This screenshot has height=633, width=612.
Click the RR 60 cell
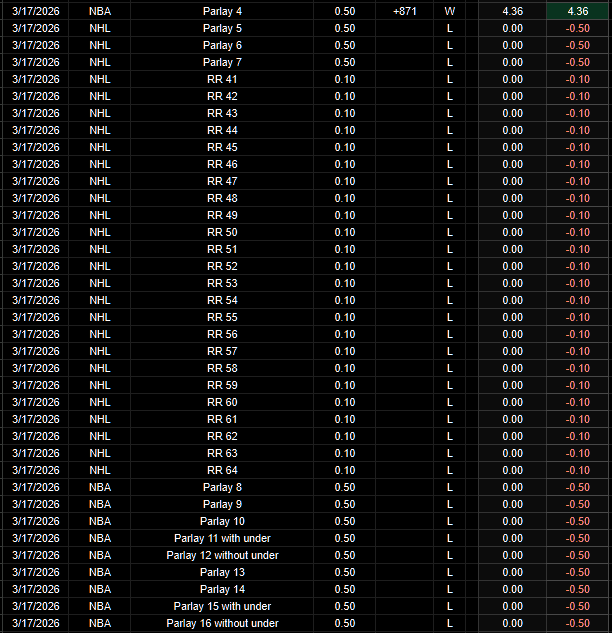pyautogui.click(x=222, y=402)
